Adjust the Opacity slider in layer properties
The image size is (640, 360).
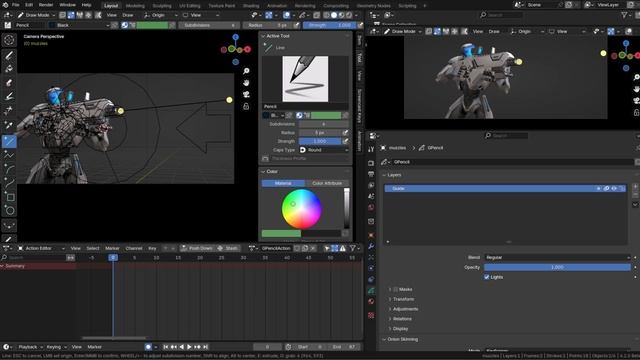[558, 267]
